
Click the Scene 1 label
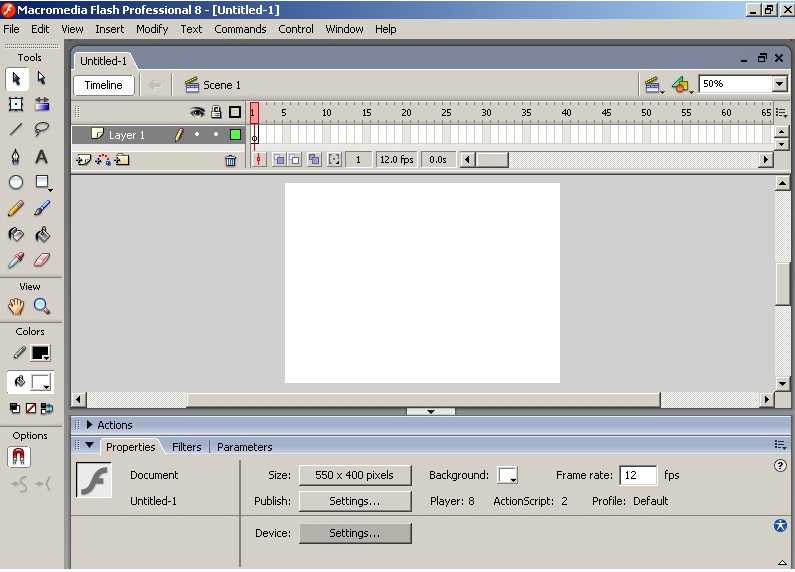click(x=222, y=85)
